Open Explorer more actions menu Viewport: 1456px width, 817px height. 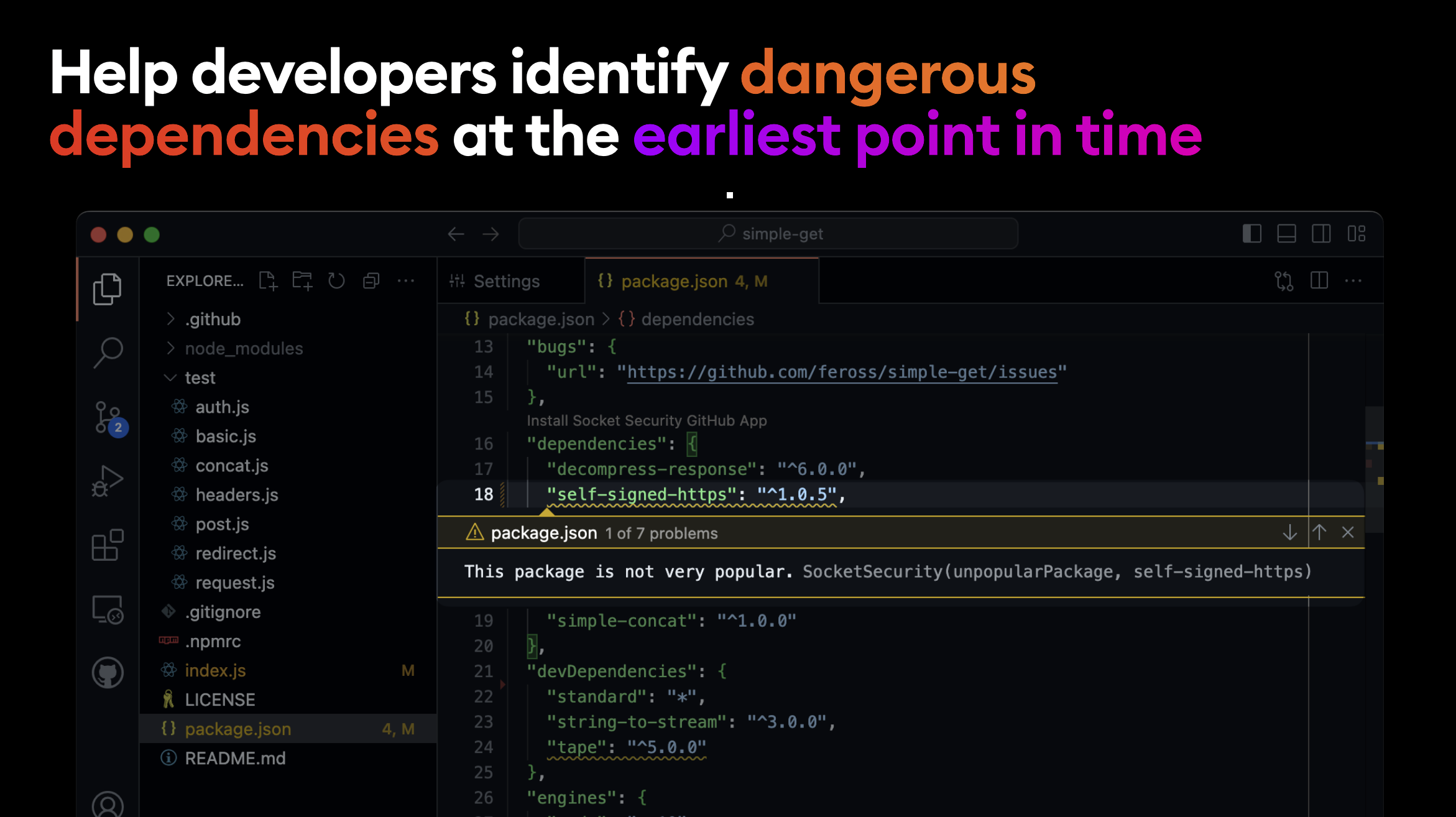coord(406,281)
